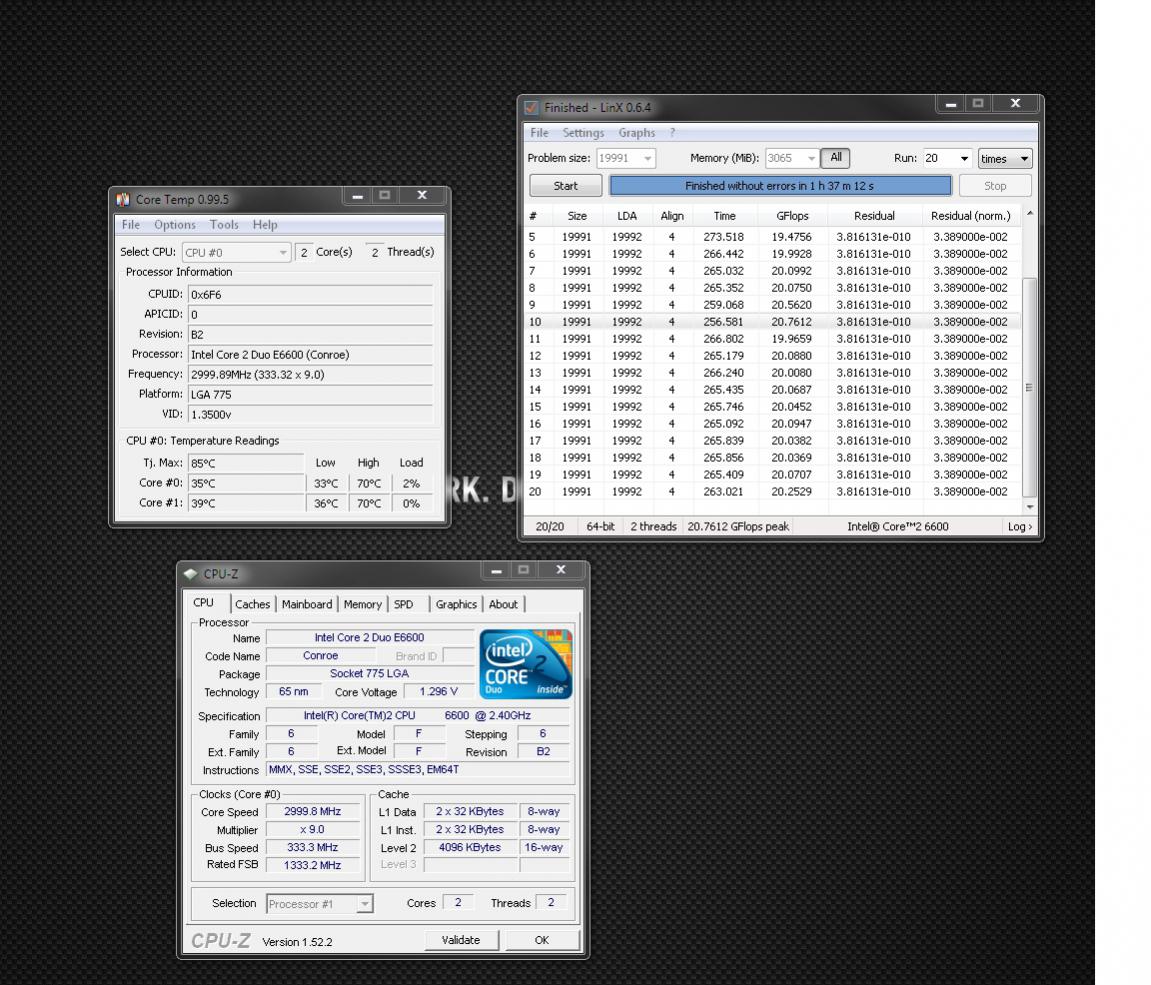Click the OK button in CPU-Z

[542, 940]
